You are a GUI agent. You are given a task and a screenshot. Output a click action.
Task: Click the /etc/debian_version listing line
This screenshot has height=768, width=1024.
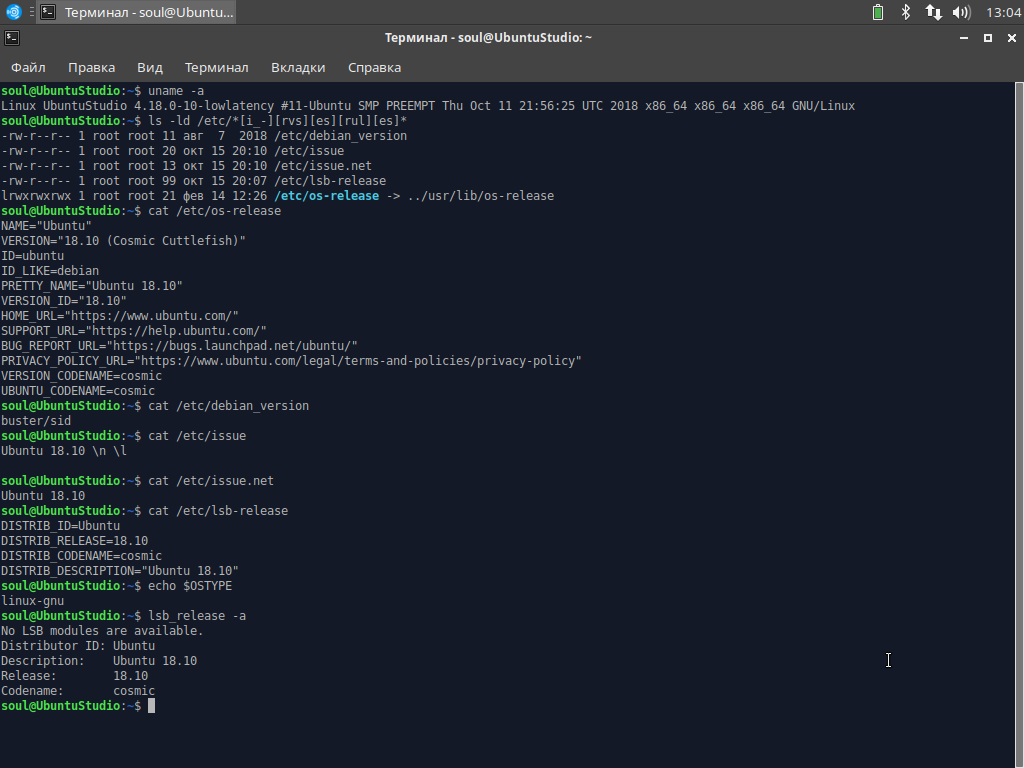204,136
